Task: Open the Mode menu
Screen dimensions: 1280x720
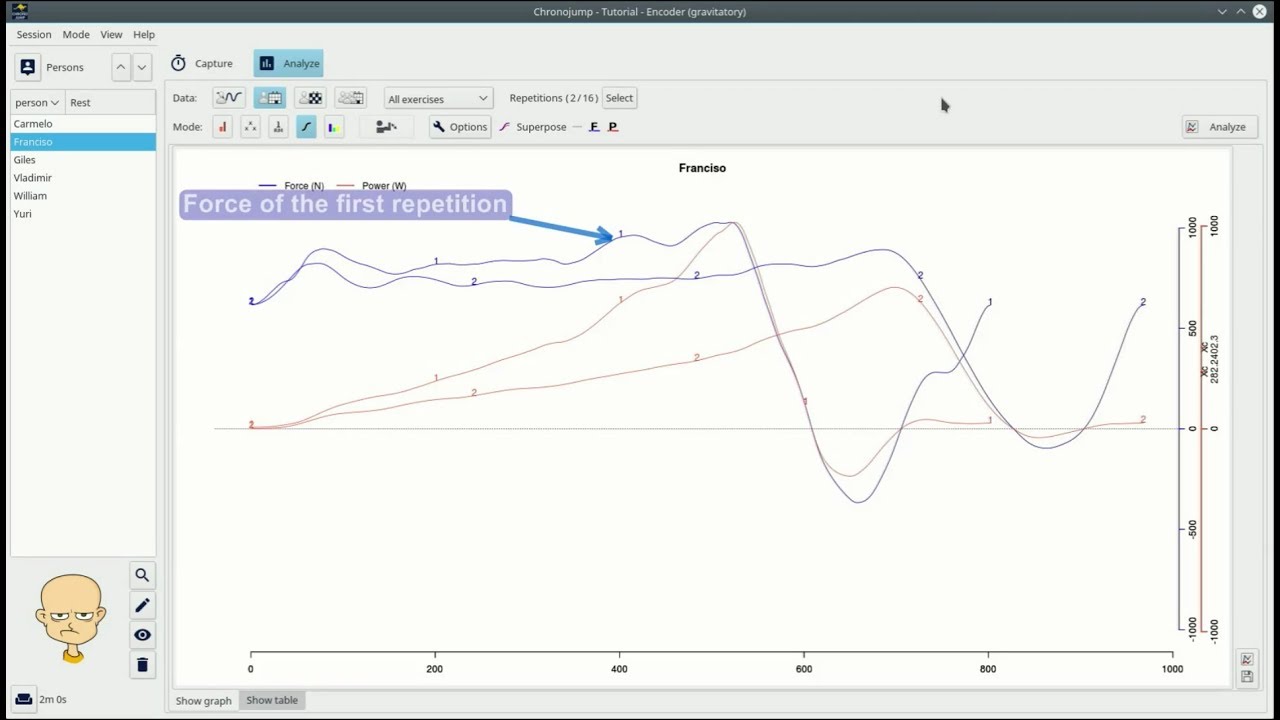Action: pyautogui.click(x=76, y=34)
